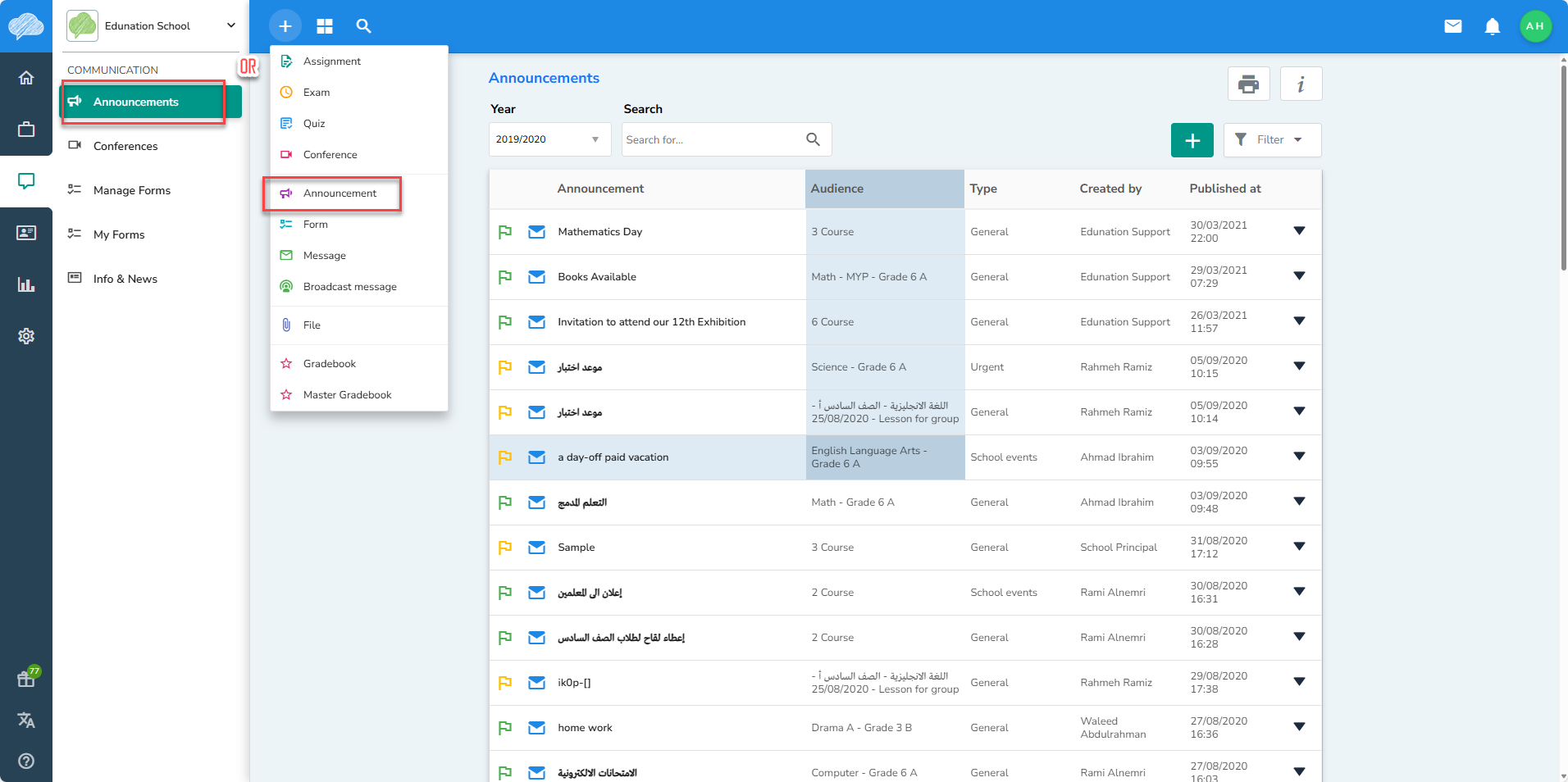Select Master Gradebook from create menu
Viewport: 1568px width, 782px height.
pos(358,395)
